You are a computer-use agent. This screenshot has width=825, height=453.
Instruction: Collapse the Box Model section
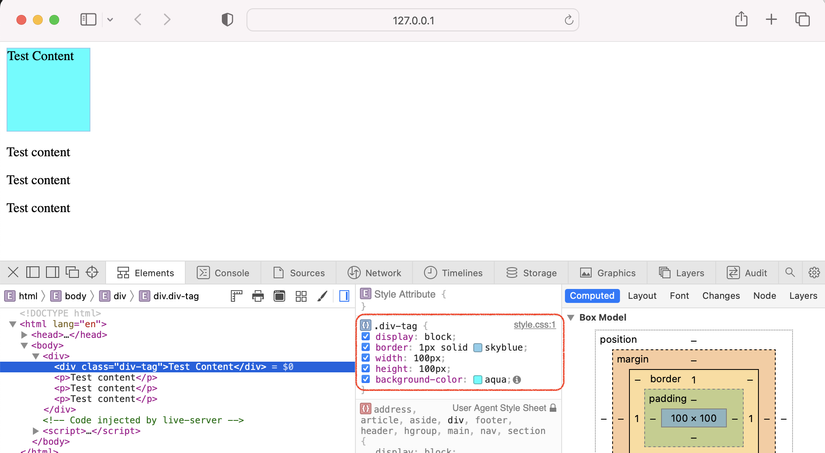pyautogui.click(x=570, y=317)
